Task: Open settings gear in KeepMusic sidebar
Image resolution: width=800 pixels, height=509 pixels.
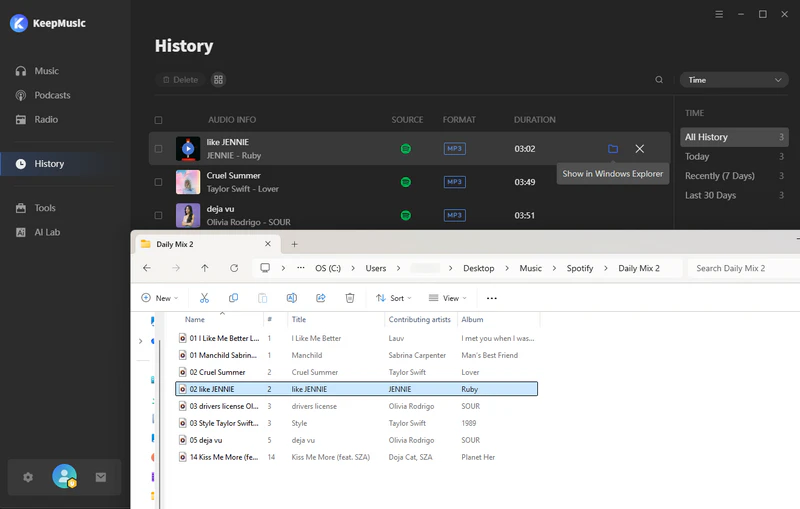Action: pos(28,477)
